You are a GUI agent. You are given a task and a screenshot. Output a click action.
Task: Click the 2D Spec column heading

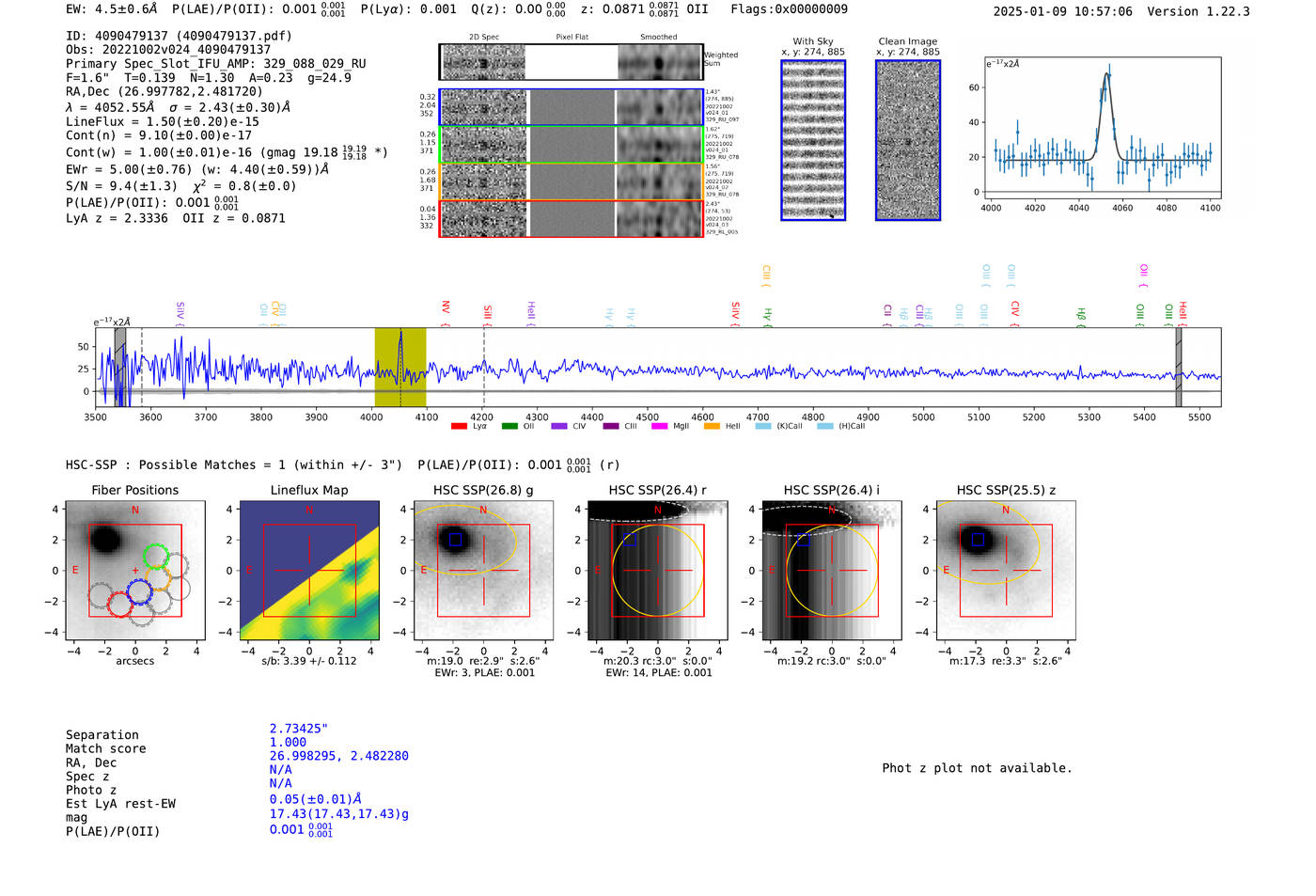pyautogui.click(x=484, y=37)
